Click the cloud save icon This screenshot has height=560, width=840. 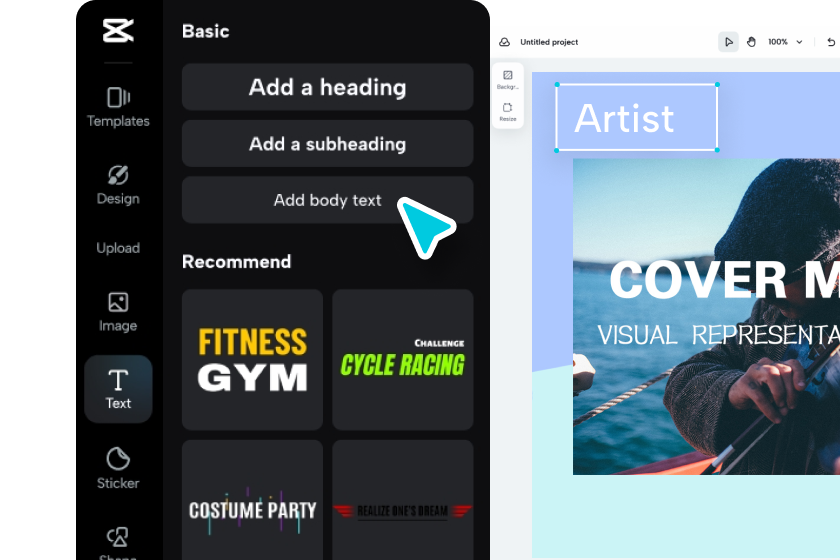click(504, 42)
